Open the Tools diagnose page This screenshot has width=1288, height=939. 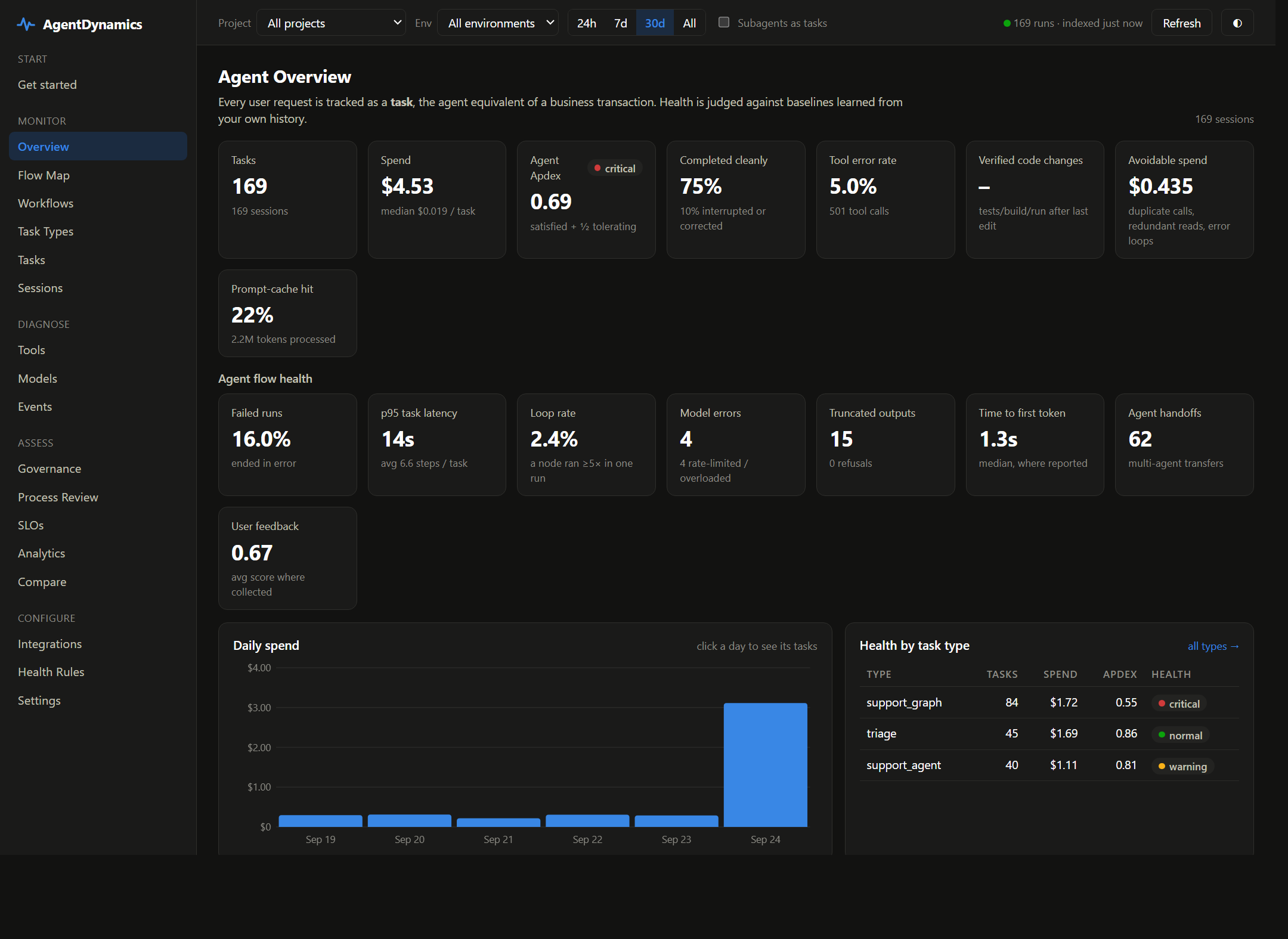98,350
